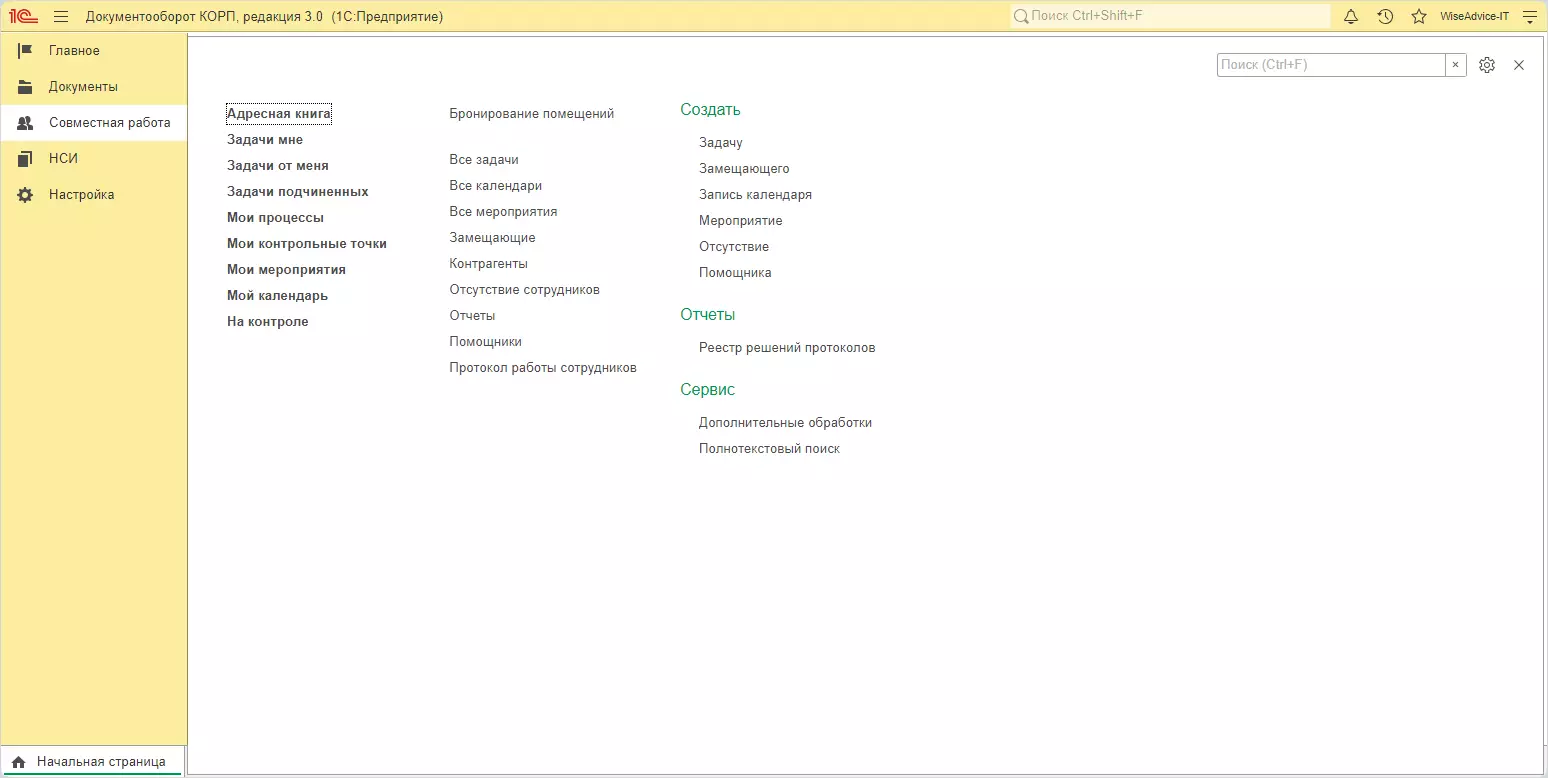
Task: Open Все задачи list
Action: tap(484, 160)
